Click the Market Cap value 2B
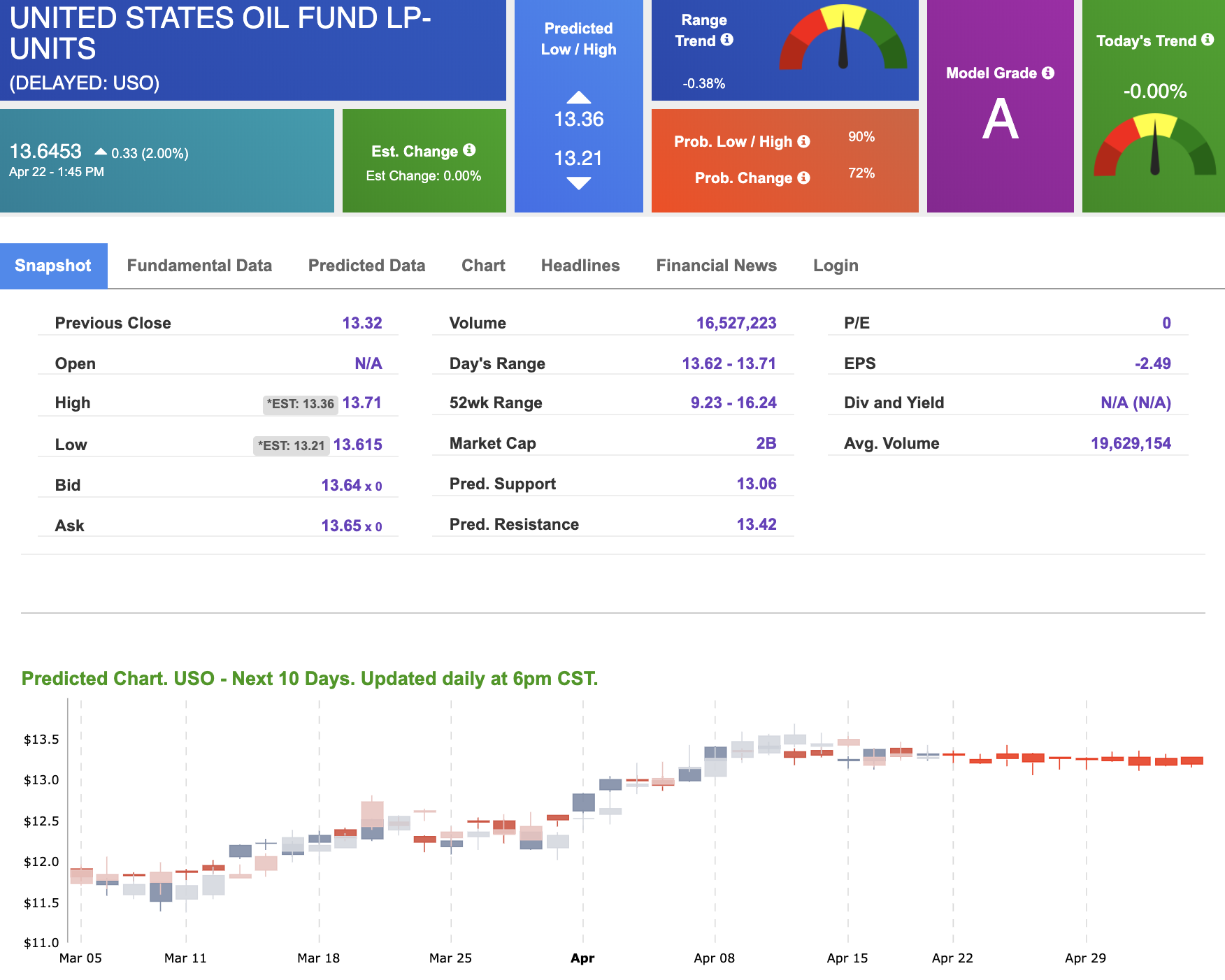 tap(766, 443)
